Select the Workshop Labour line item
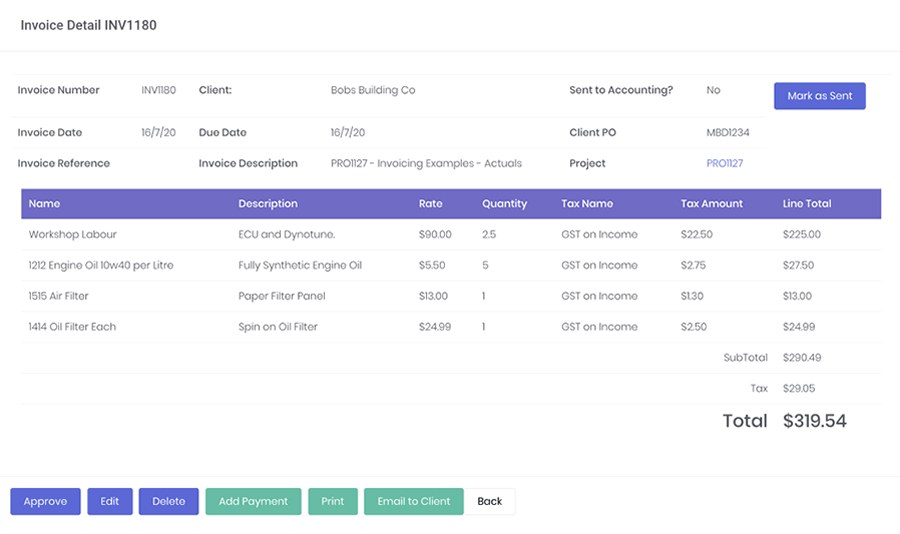 pyautogui.click(x=72, y=235)
